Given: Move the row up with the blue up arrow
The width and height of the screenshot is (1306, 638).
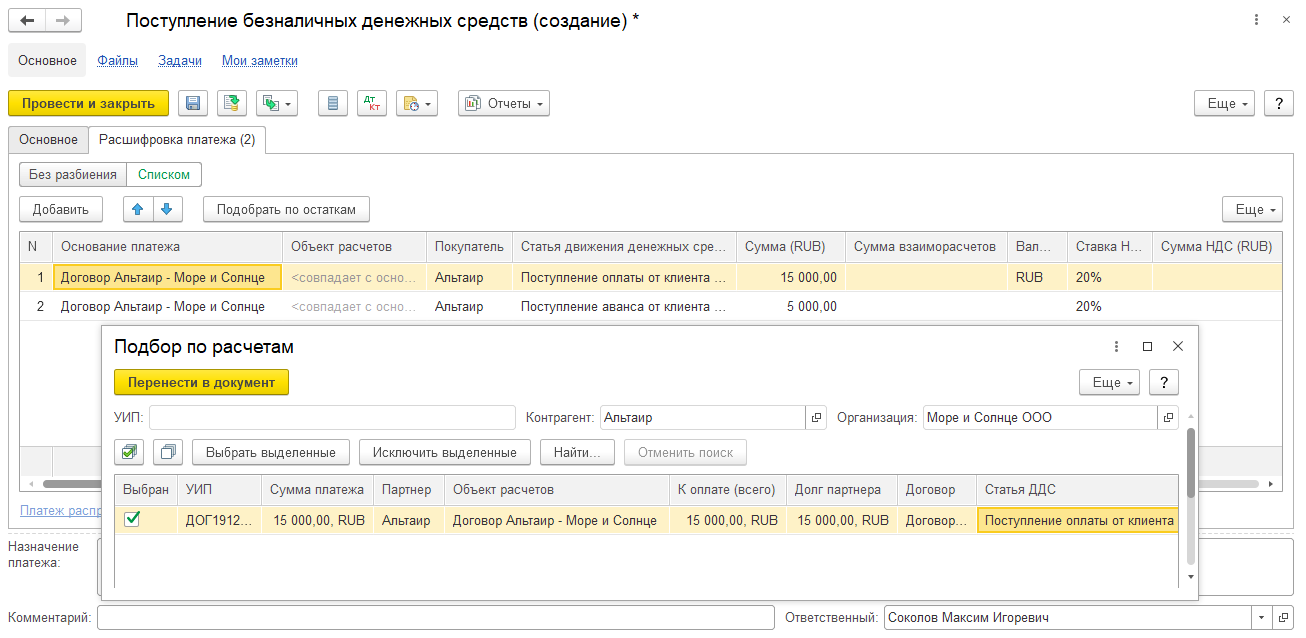Looking at the screenshot, I should (138, 209).
